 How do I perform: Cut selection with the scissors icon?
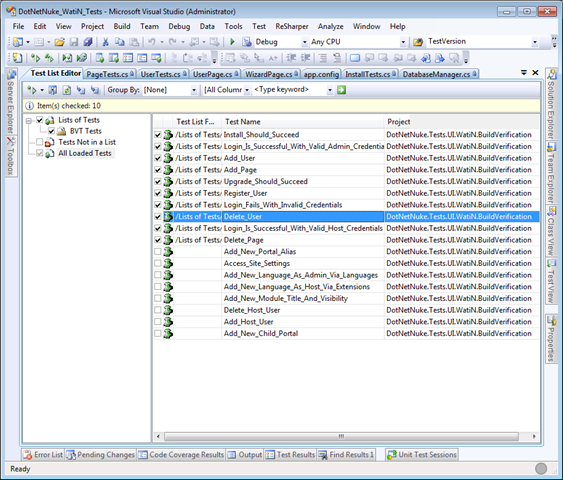pos(106,42)
